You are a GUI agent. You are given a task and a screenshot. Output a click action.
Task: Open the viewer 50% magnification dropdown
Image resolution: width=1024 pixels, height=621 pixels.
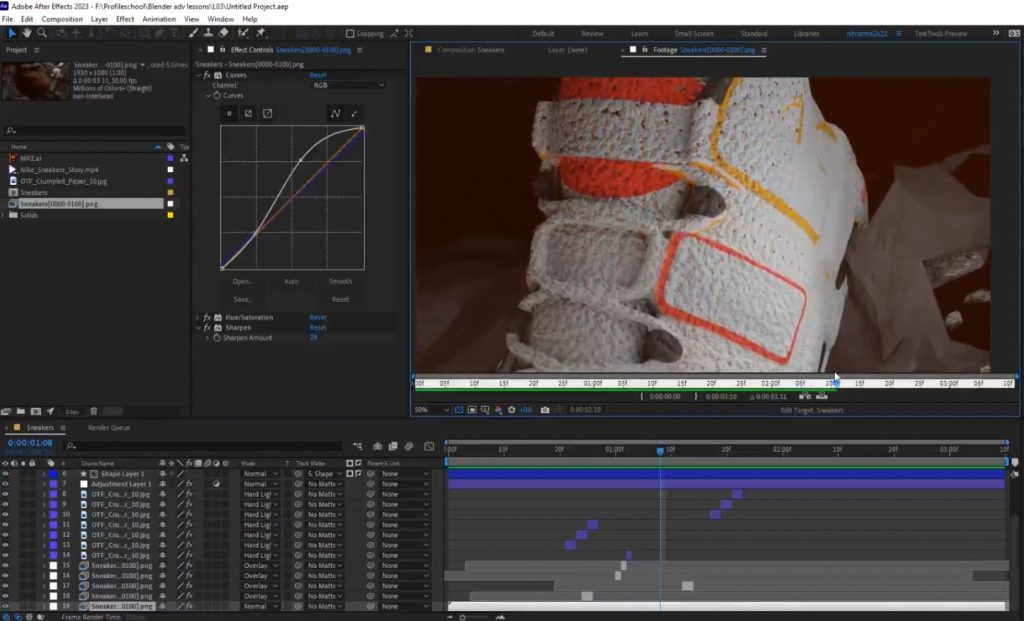pyautogui.click(x=432, y=410)
